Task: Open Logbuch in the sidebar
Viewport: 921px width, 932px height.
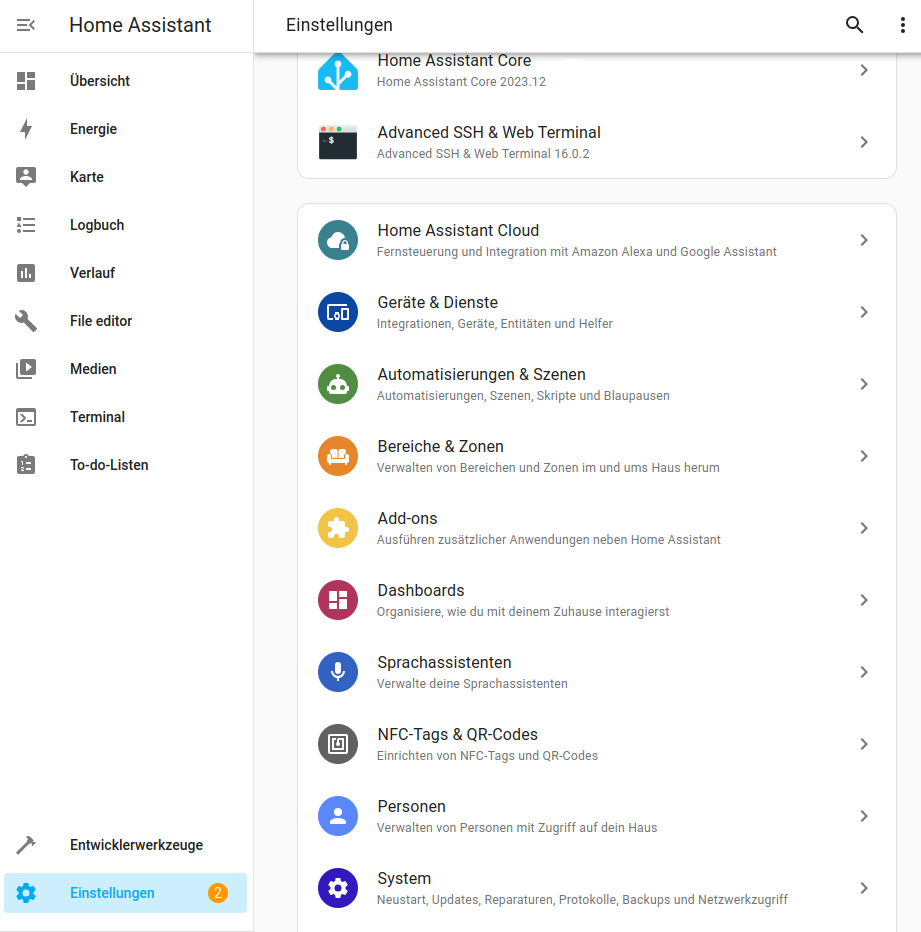Action: 125,225
